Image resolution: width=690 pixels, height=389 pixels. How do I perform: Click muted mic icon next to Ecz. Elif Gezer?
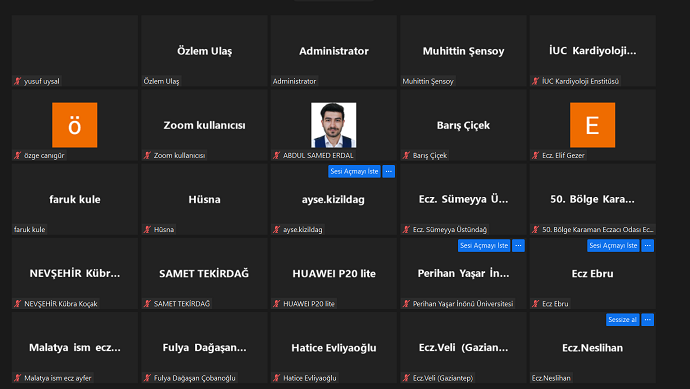click(x=536, y=155)
